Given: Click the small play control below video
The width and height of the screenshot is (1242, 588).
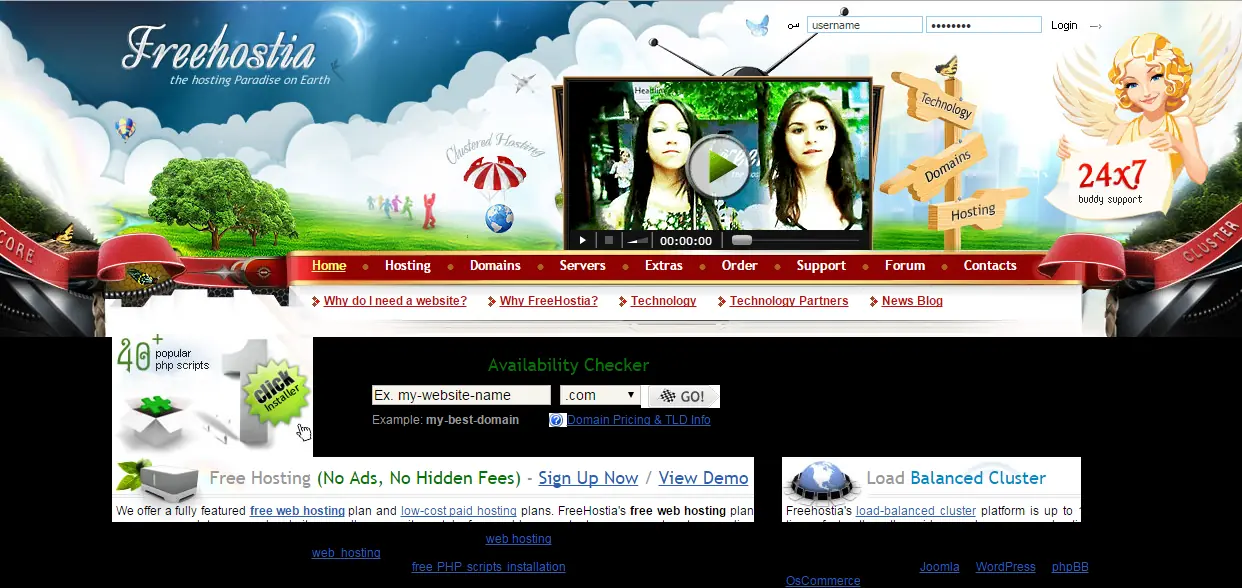Looking at the screenshot, I should [583, 240].
